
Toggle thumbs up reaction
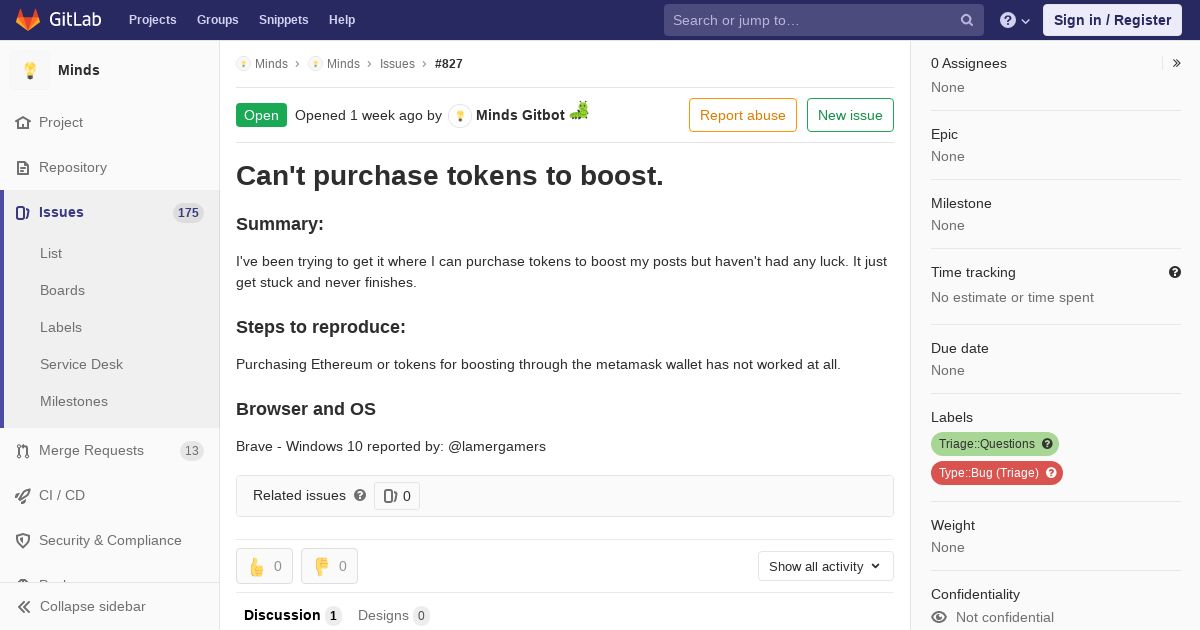(264, 566)
